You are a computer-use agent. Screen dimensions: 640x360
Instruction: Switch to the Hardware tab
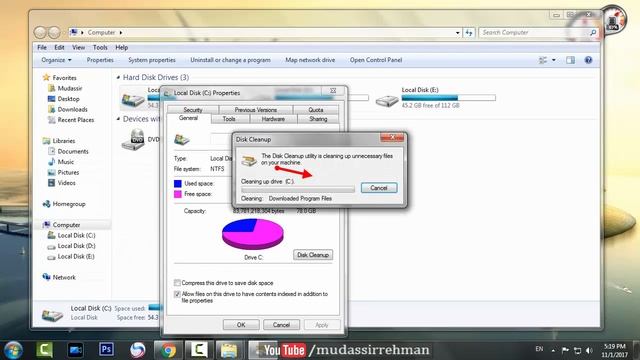pos(273,119)
